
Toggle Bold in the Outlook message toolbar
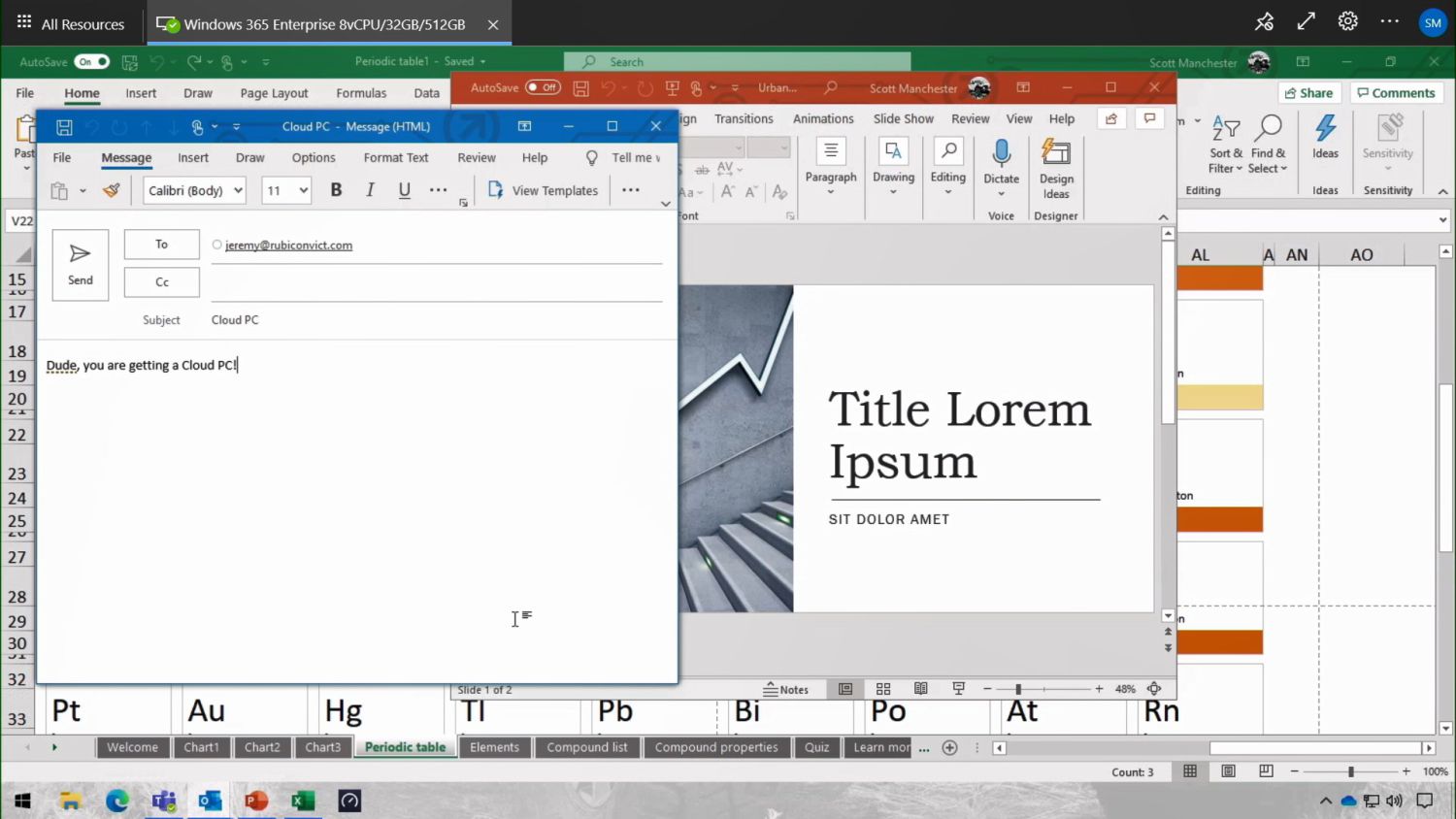click(336, 190)
